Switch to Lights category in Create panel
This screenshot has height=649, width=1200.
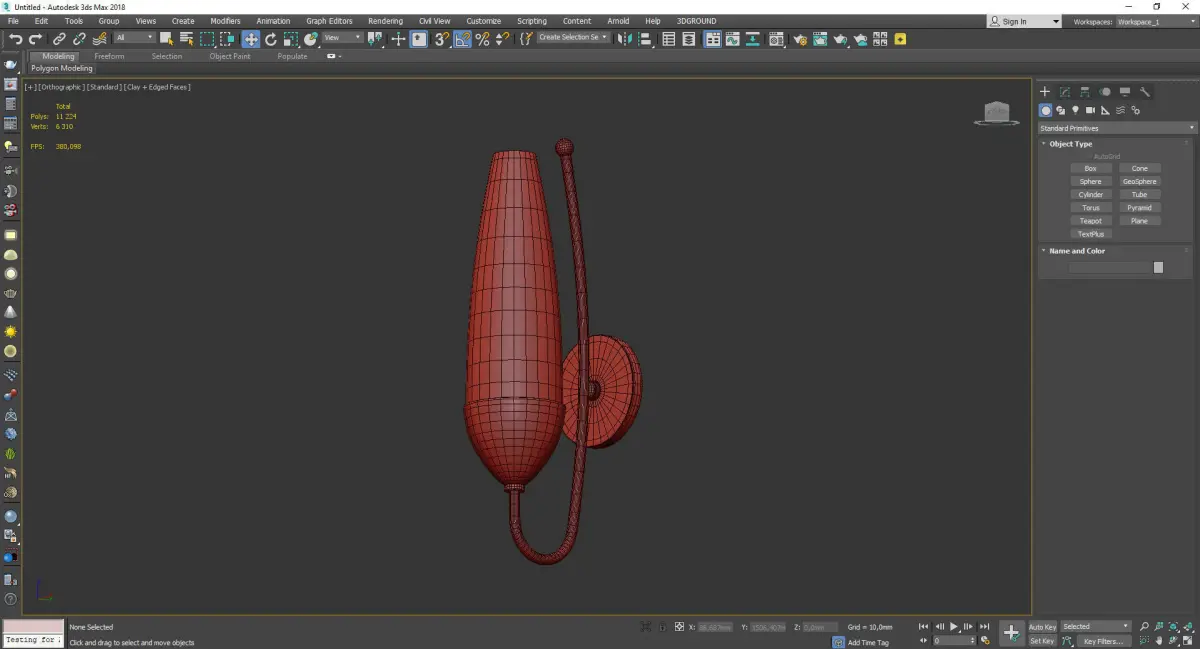1075,110
